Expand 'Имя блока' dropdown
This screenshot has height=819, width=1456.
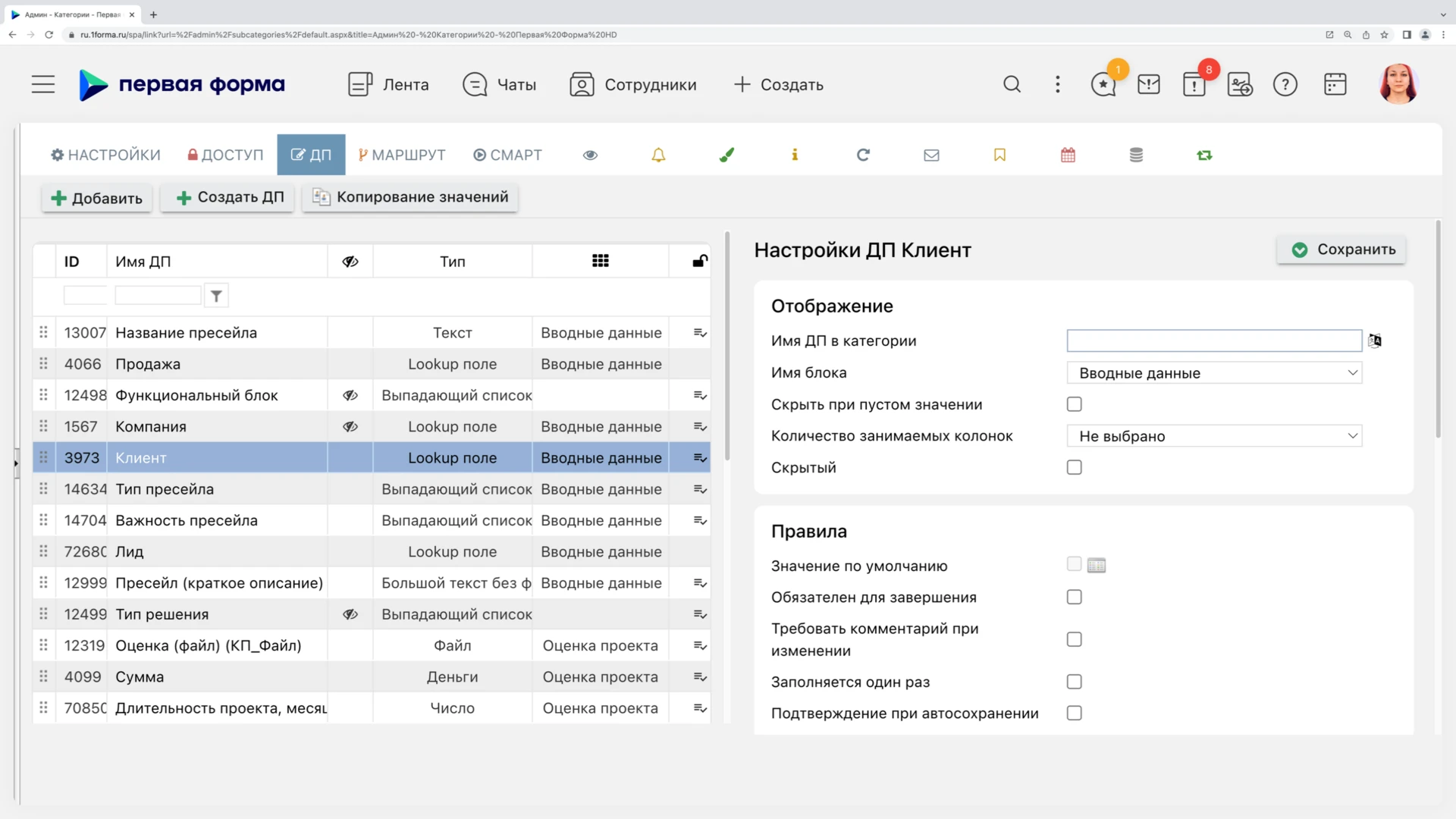click(x=1214, y=372)
